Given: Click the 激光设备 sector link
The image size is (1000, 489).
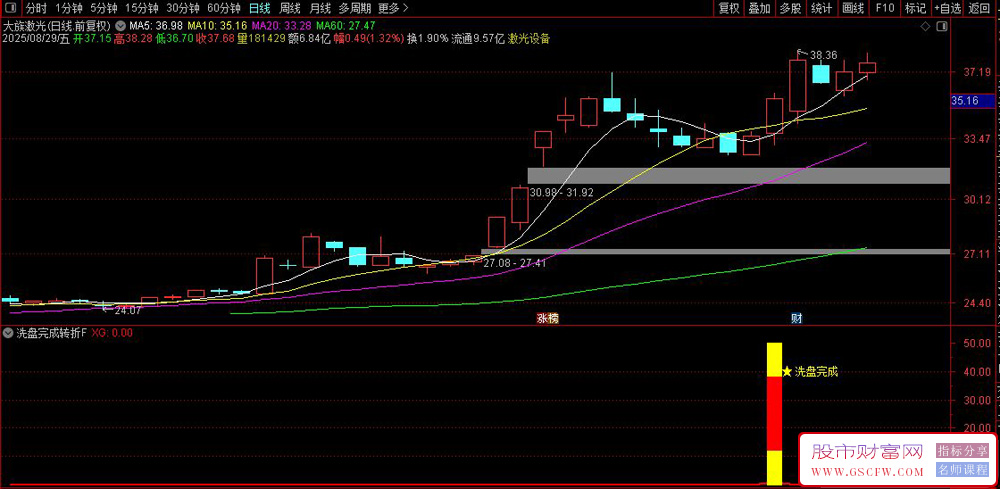Looking at the screenshot, I should coord(529,38).
